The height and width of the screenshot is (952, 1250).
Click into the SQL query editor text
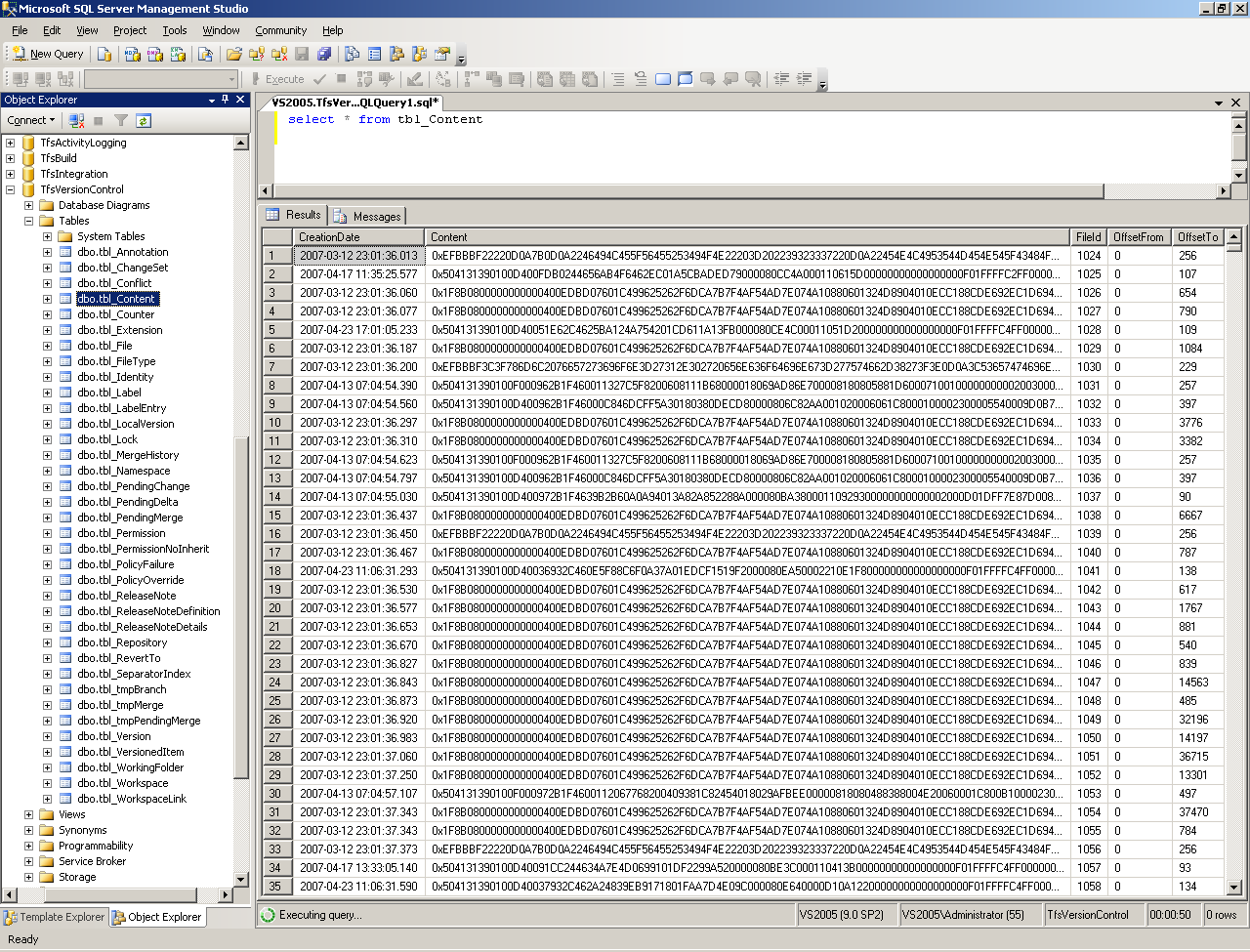pyautogui.click(x=385, y=120)
